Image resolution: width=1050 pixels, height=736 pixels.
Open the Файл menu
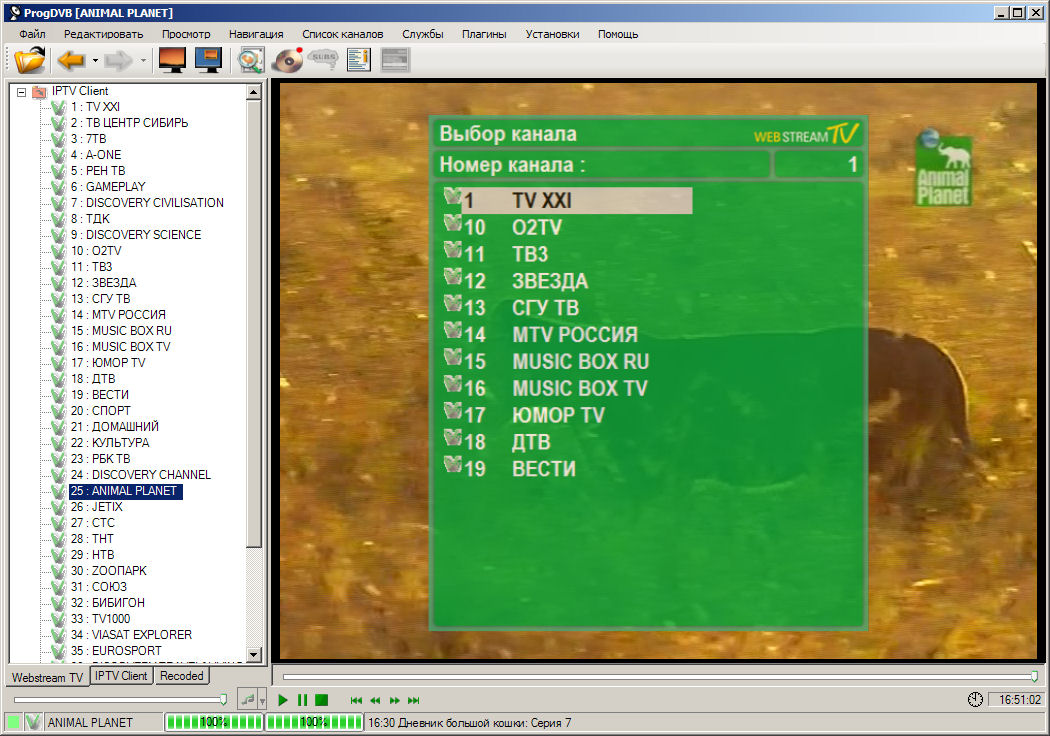pos(32,34)
